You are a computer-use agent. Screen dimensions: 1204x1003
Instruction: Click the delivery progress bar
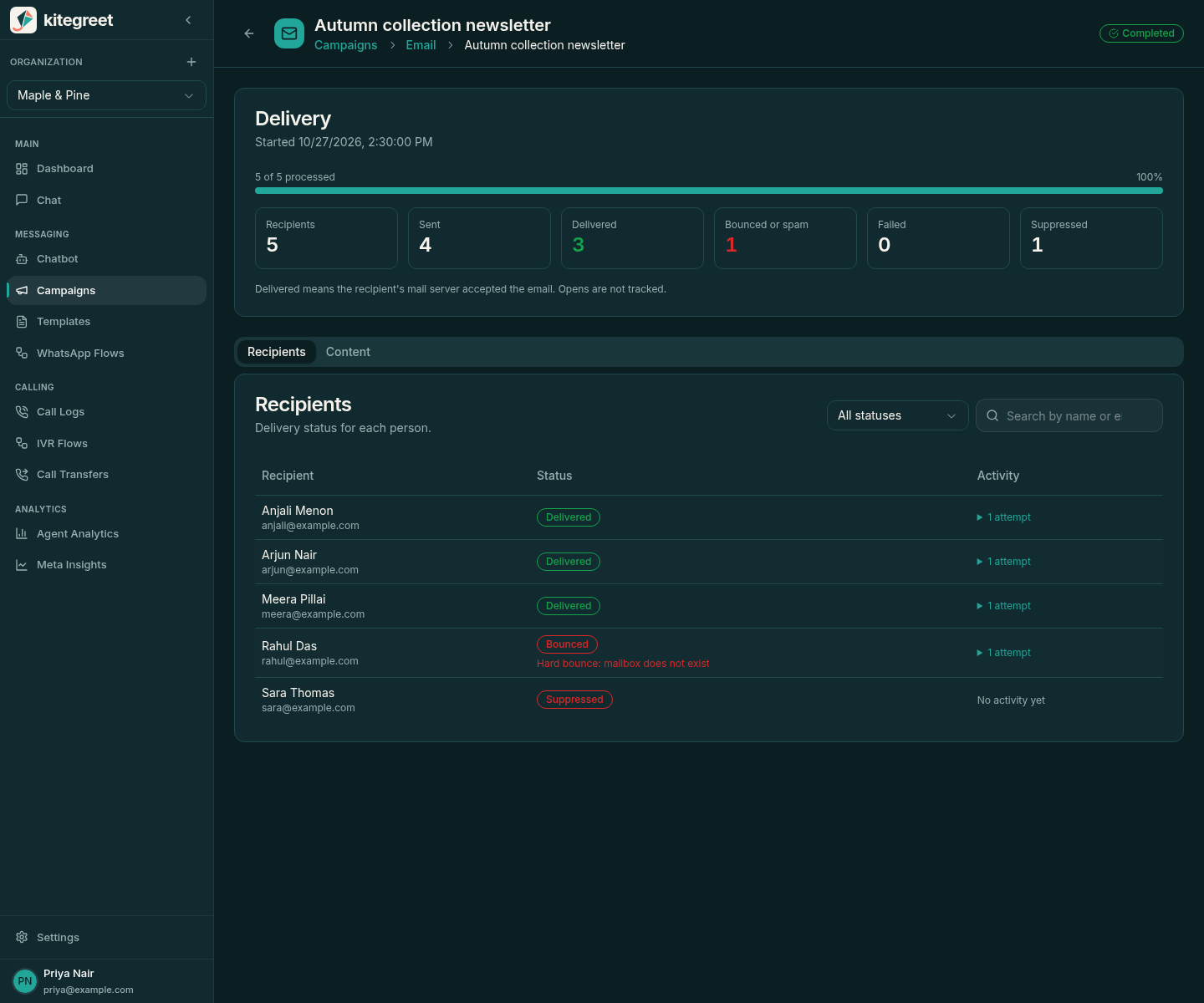click(x=709, y=191)
